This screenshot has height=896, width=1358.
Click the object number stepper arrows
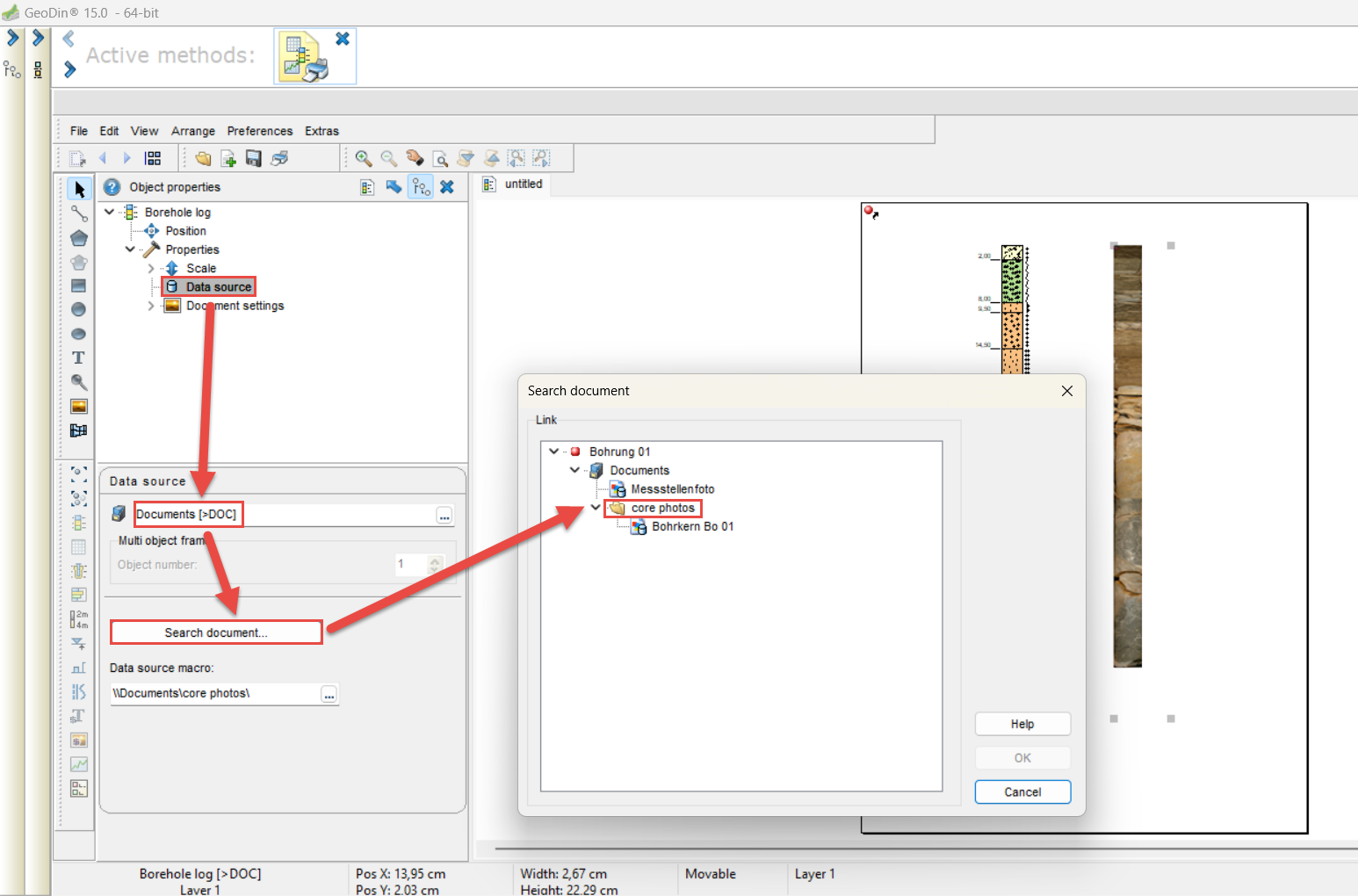[x=435, y=564]
